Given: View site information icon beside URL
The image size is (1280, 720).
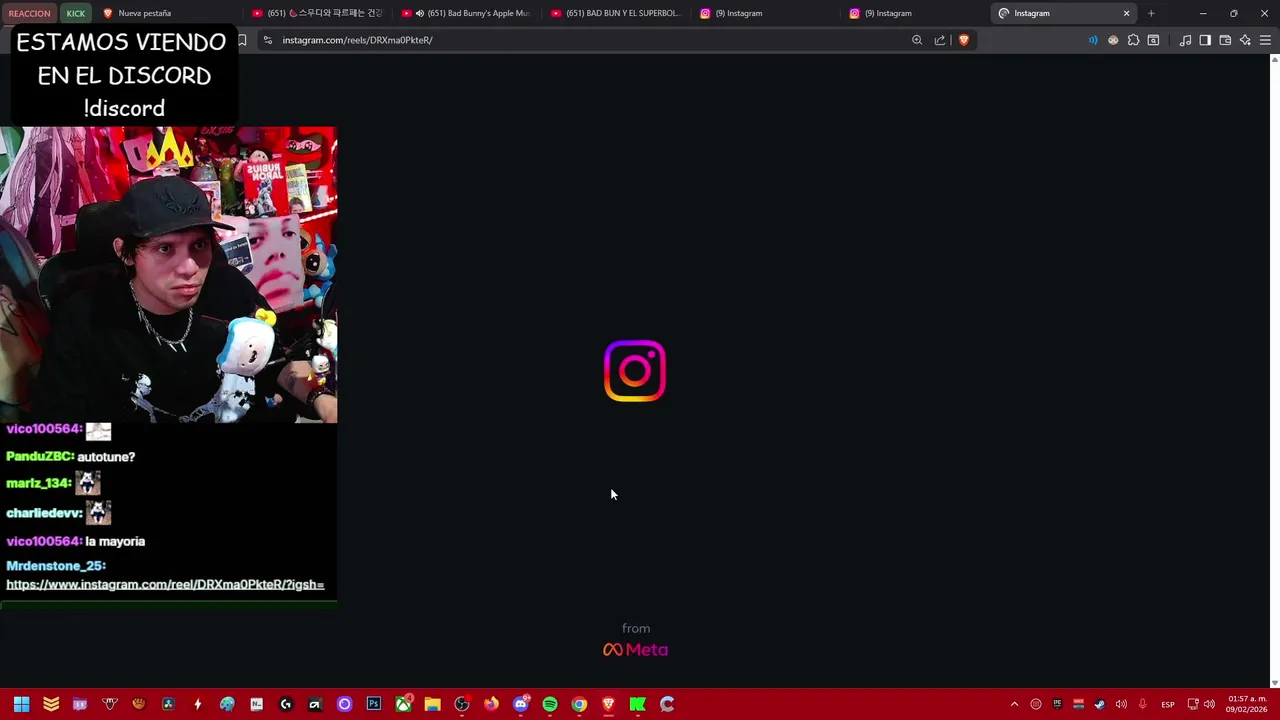Looking at the screenshot, I should point(267,40).
